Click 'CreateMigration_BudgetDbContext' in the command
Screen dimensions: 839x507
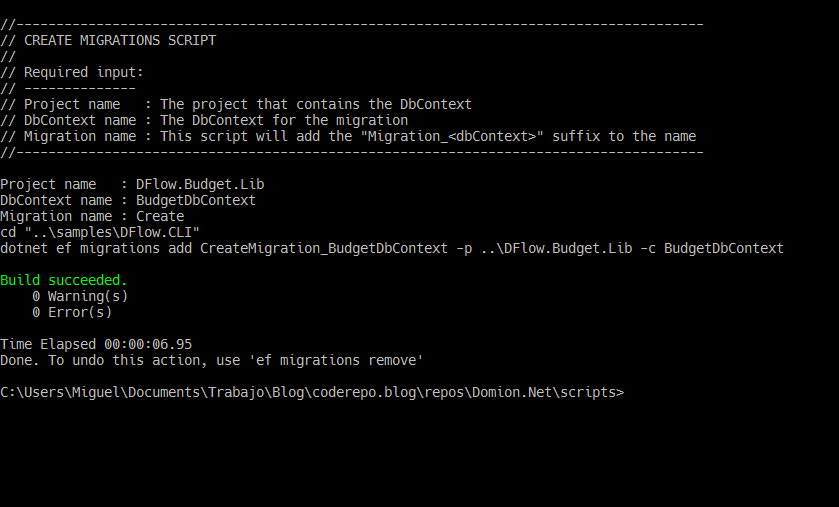(x=324, y=249)
